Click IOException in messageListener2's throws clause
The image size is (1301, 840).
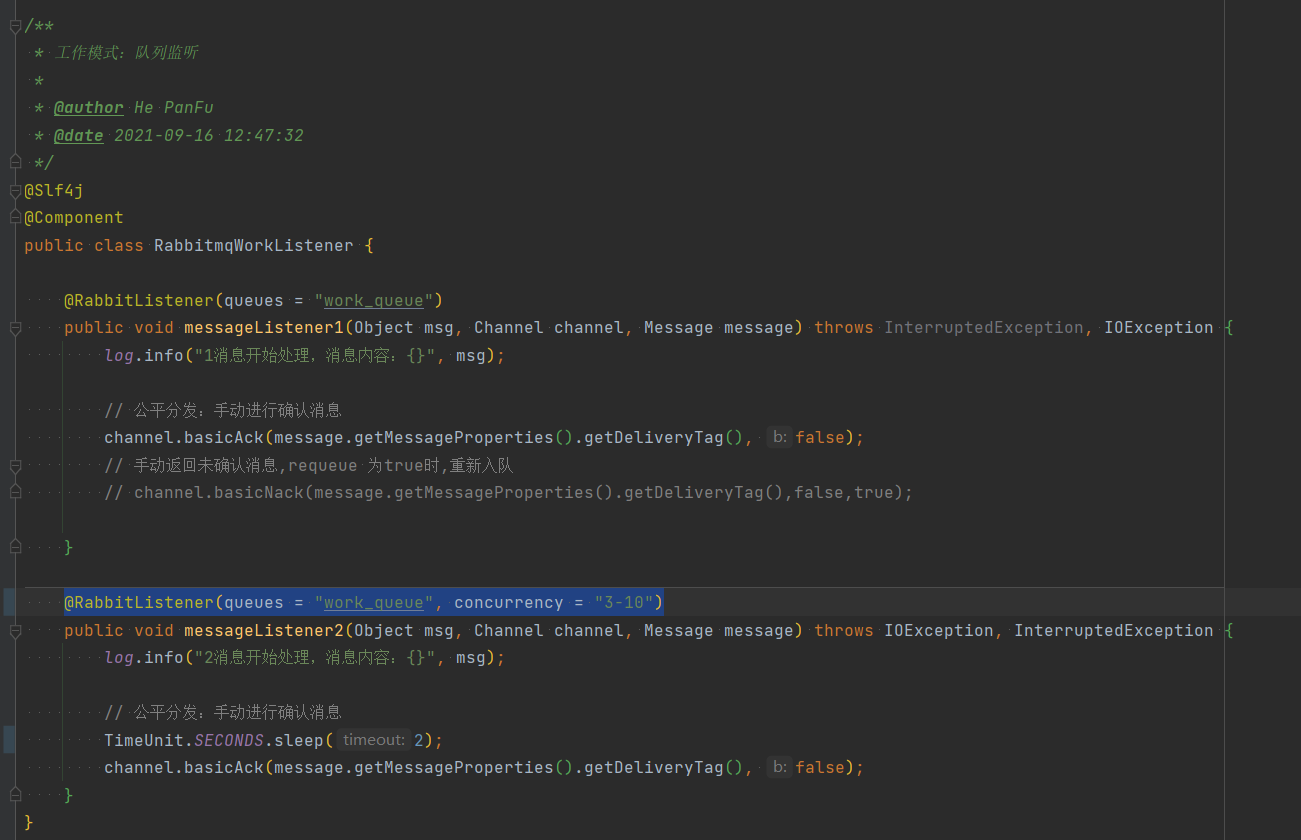coord(939,630)
